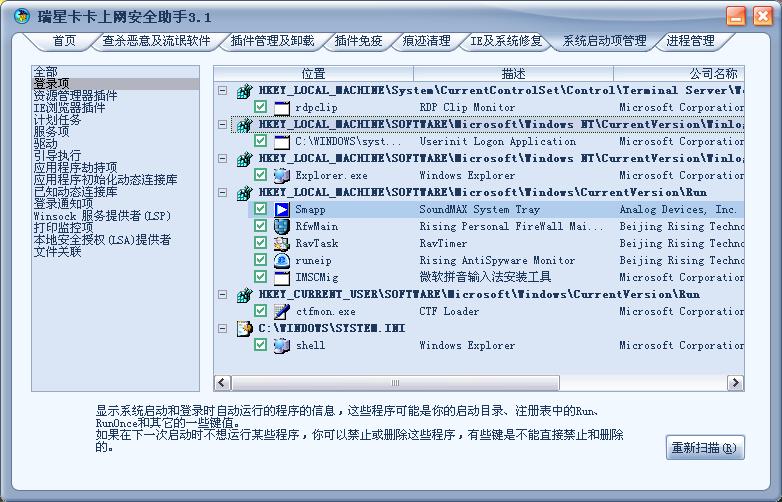The height and width of the screenshot is (502, 782).
Task: Uncheck the Userinit Logon Application checkbox
Action: click(x=260, y=140)
